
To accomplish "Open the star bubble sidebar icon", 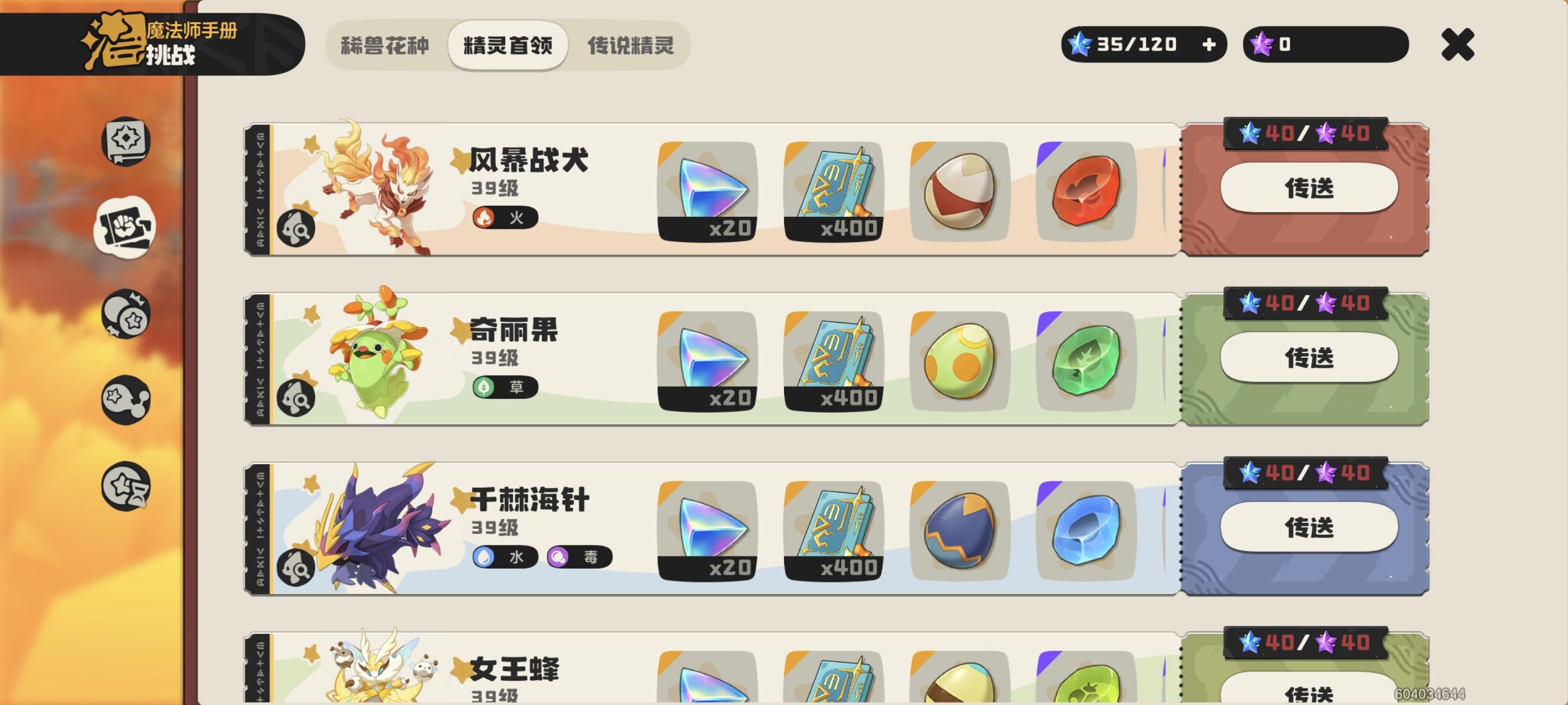I will coord(126,400).
